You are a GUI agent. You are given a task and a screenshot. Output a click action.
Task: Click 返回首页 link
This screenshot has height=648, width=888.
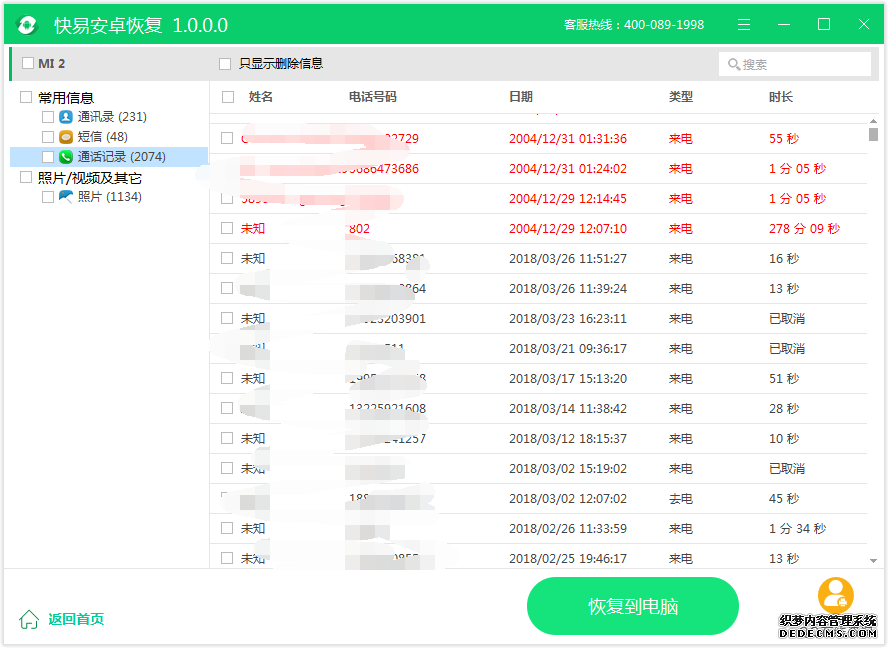tap(76, 619)
